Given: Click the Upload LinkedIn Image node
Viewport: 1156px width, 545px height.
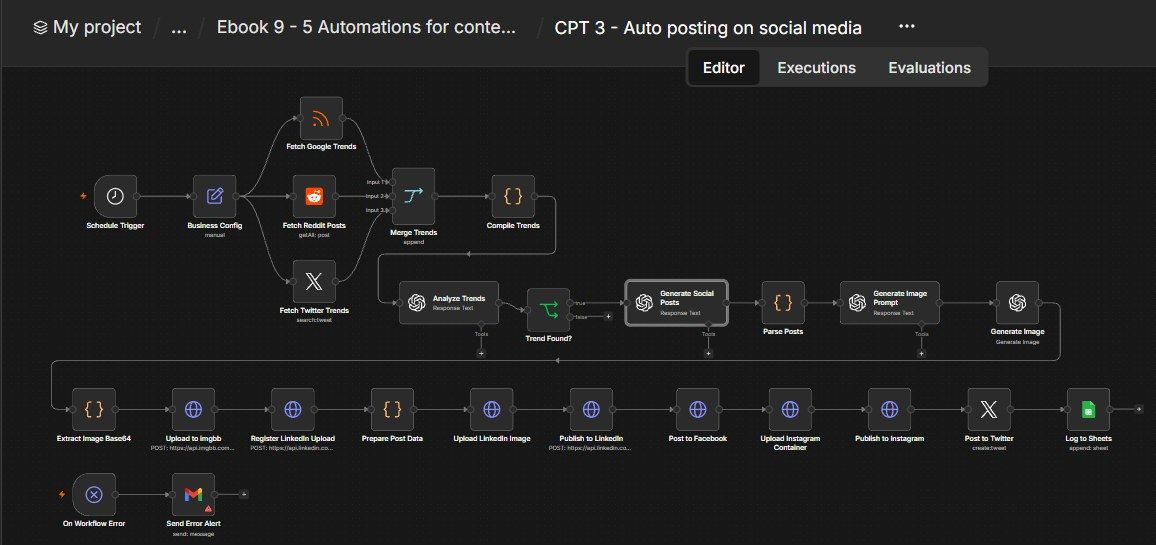Looking at the screenshot, I should click(492, 409).
